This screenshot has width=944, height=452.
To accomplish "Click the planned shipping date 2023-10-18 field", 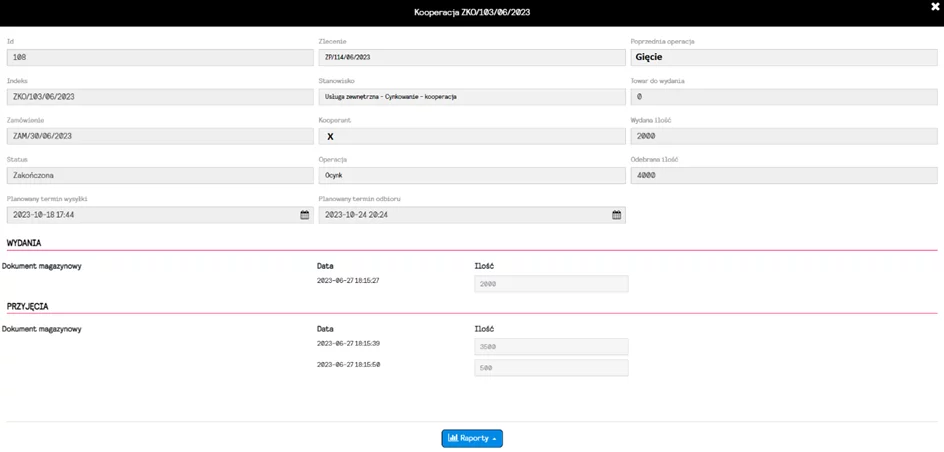I will pos(160,215).
